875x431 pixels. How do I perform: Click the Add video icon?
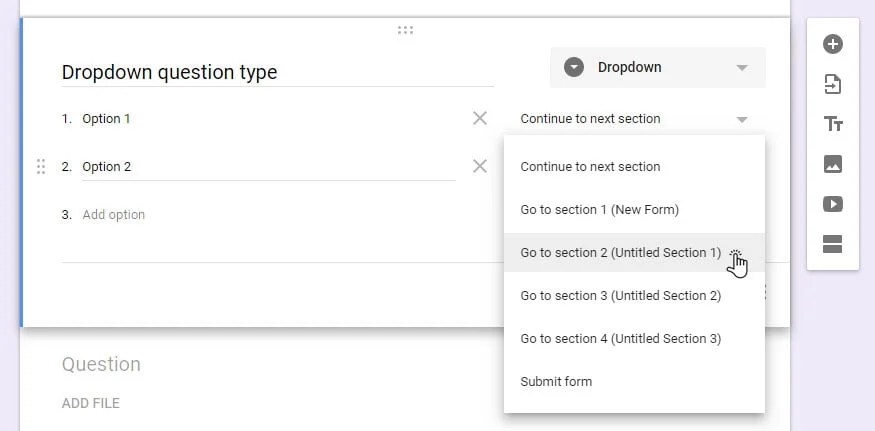(832, 204)
